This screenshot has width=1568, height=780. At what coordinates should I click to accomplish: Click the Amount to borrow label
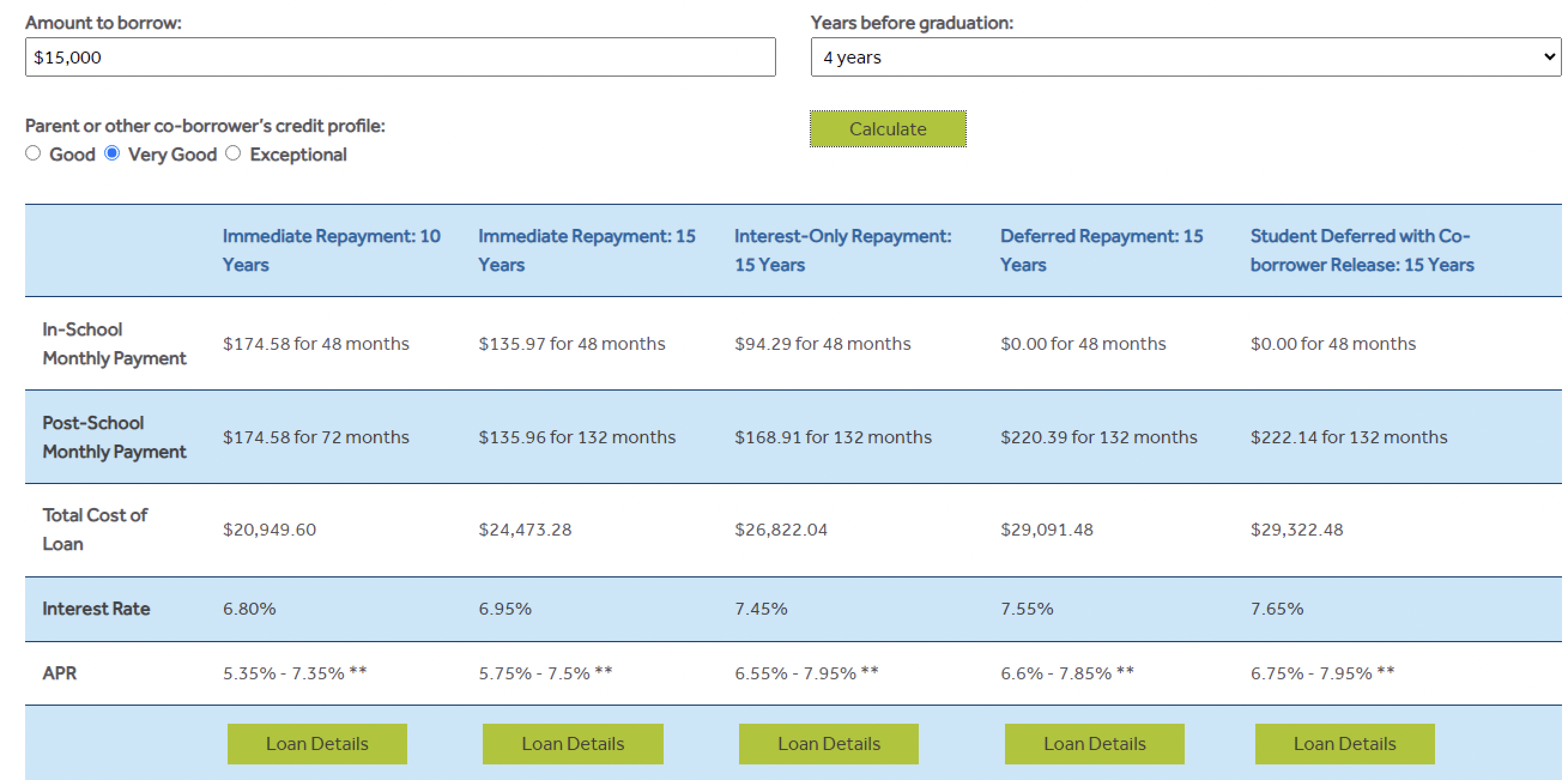tap(104, 23)
